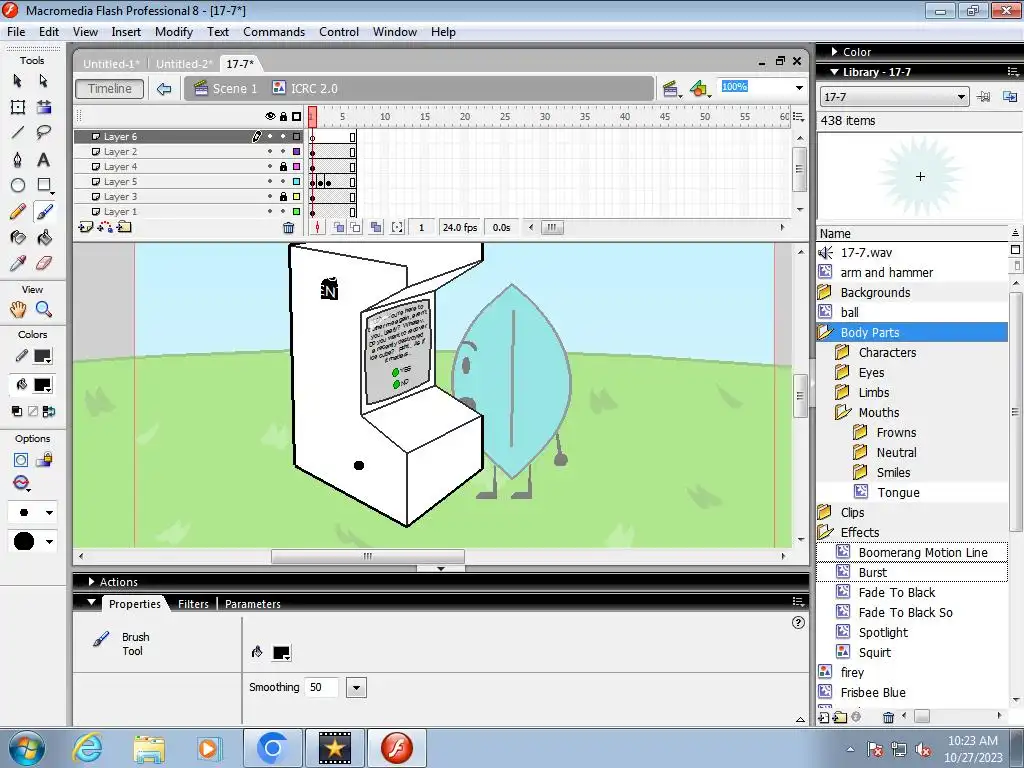Select the Zoom tool
The width and height of the screenshot is (1024, 768).
pos(44,310)
